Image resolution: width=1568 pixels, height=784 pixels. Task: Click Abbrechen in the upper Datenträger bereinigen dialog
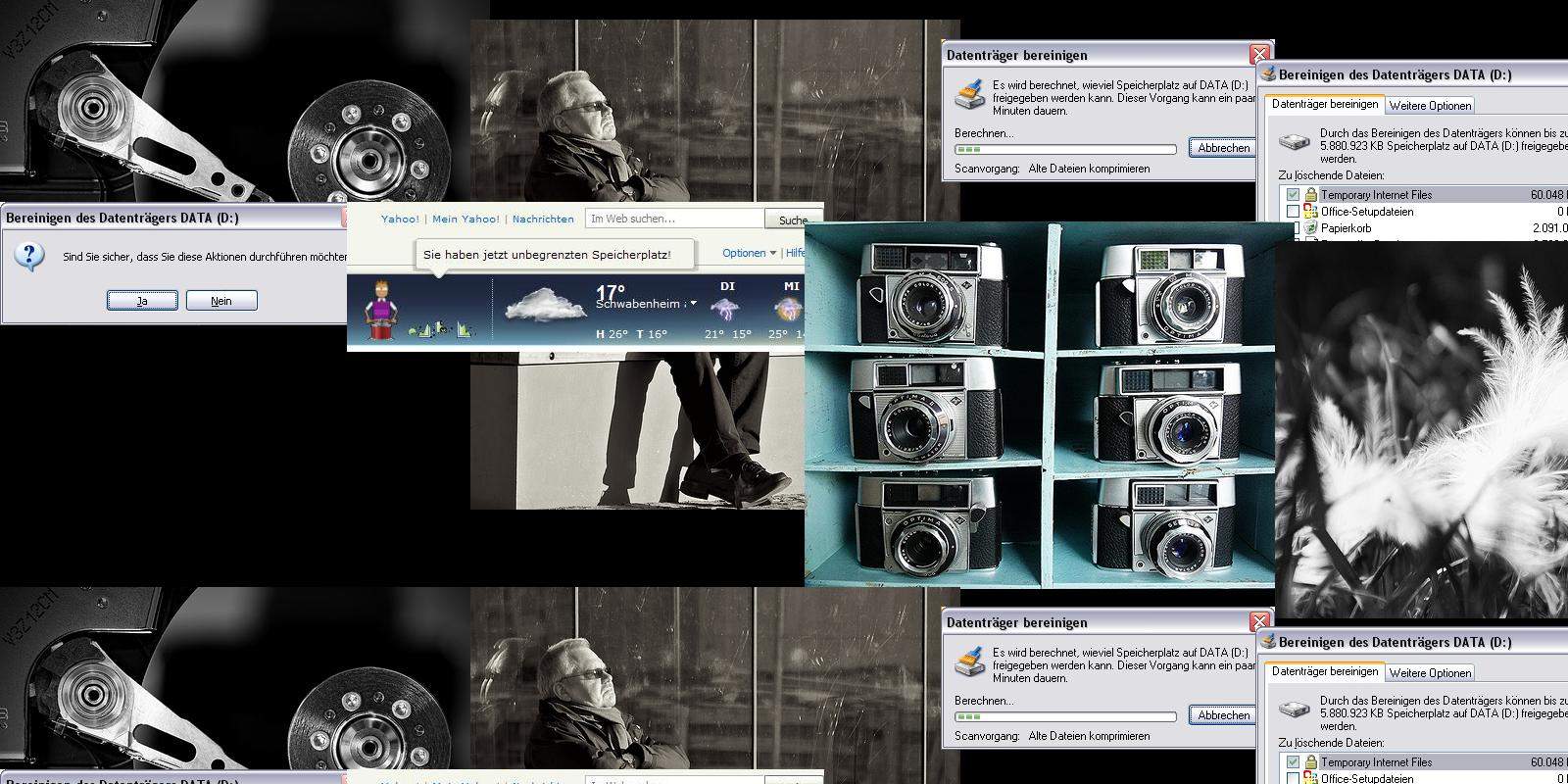[1224, 148]
